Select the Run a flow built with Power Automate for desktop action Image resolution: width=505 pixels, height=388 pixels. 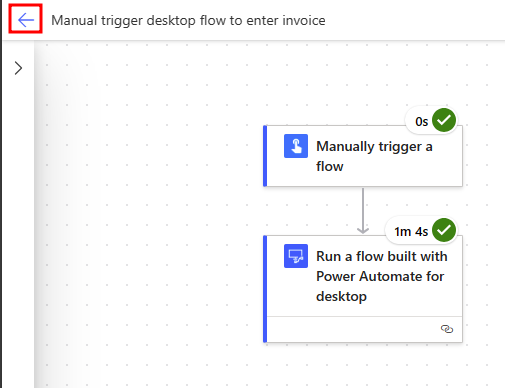[x=363, y=289]
